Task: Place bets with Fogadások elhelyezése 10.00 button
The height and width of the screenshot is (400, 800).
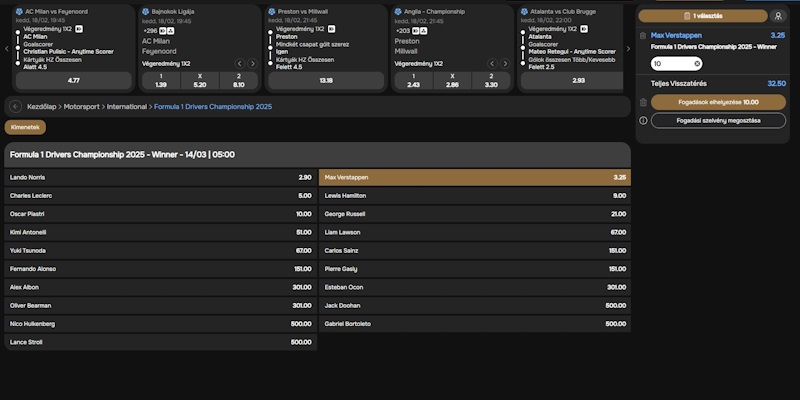Action: point(718,102)
